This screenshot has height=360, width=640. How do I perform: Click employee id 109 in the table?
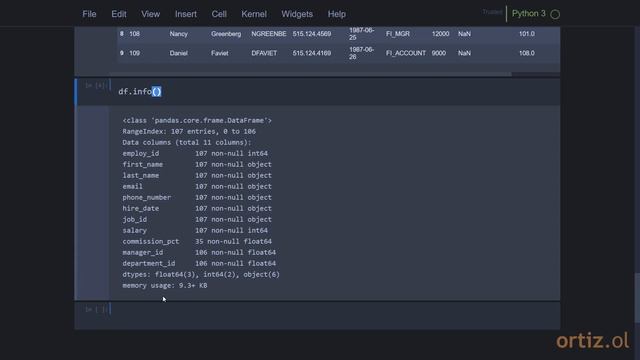134,53
